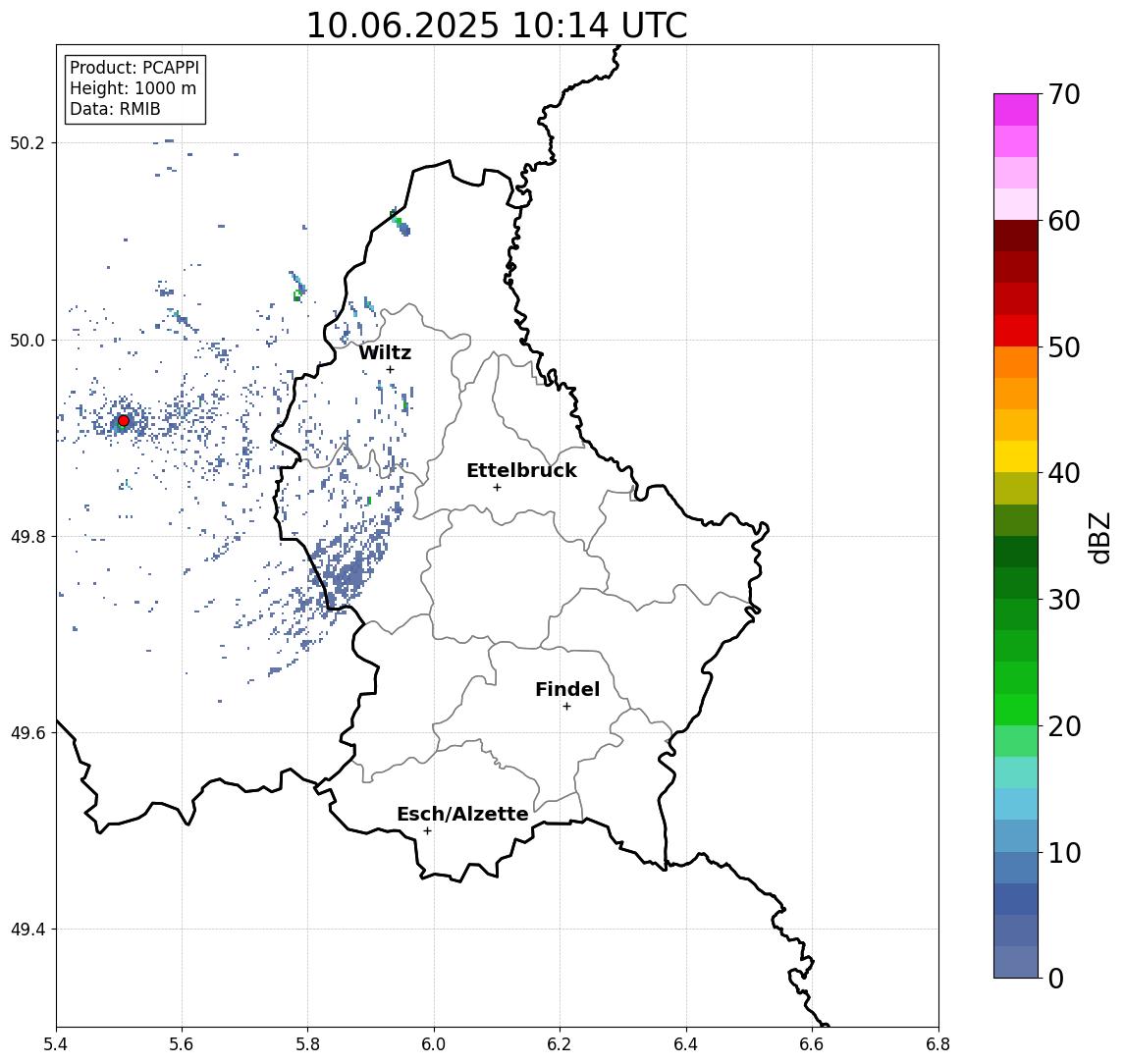Click the dBZ colorbar axis label
The height and width of the screenshot is (1064, 1124).
(x=1098, y=537)
